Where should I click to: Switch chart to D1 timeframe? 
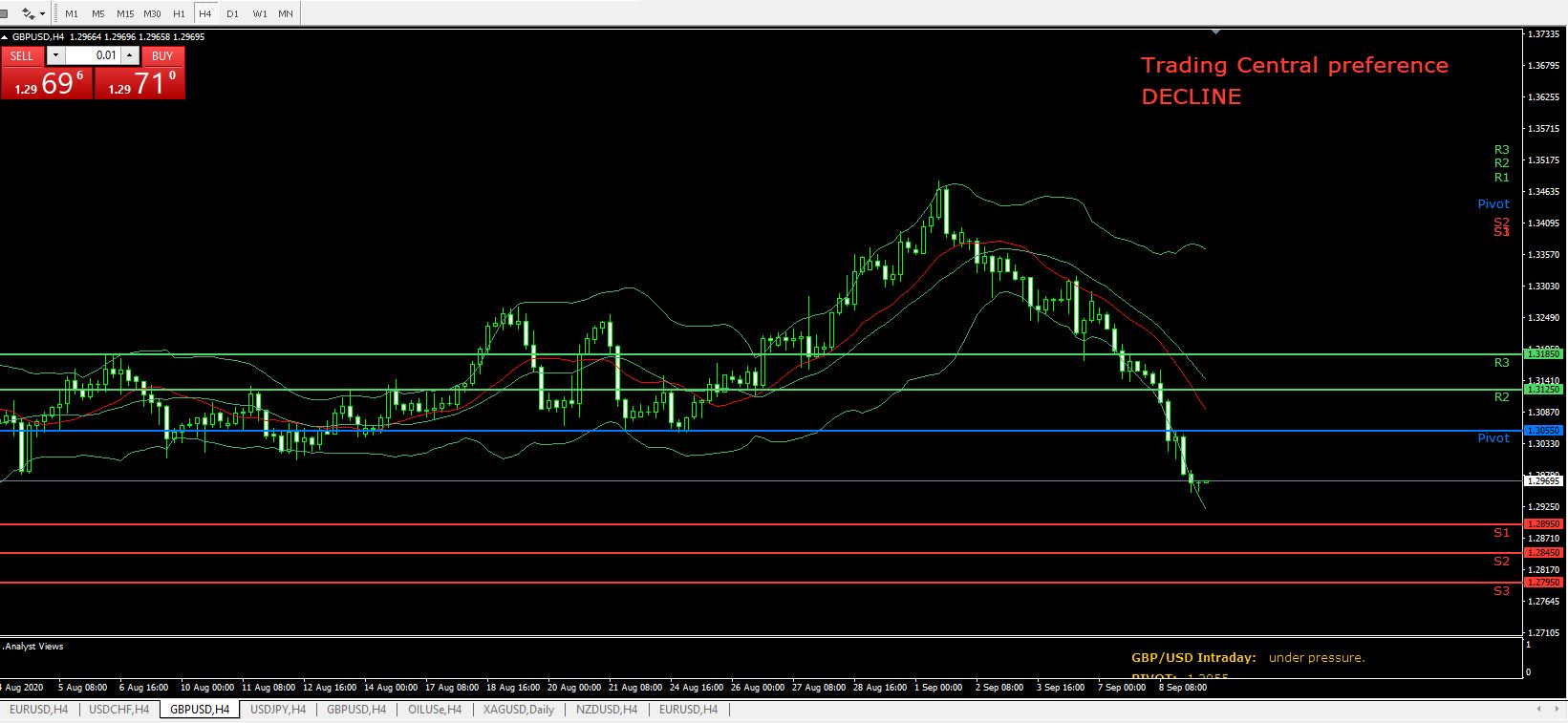(x=232, y=14)
